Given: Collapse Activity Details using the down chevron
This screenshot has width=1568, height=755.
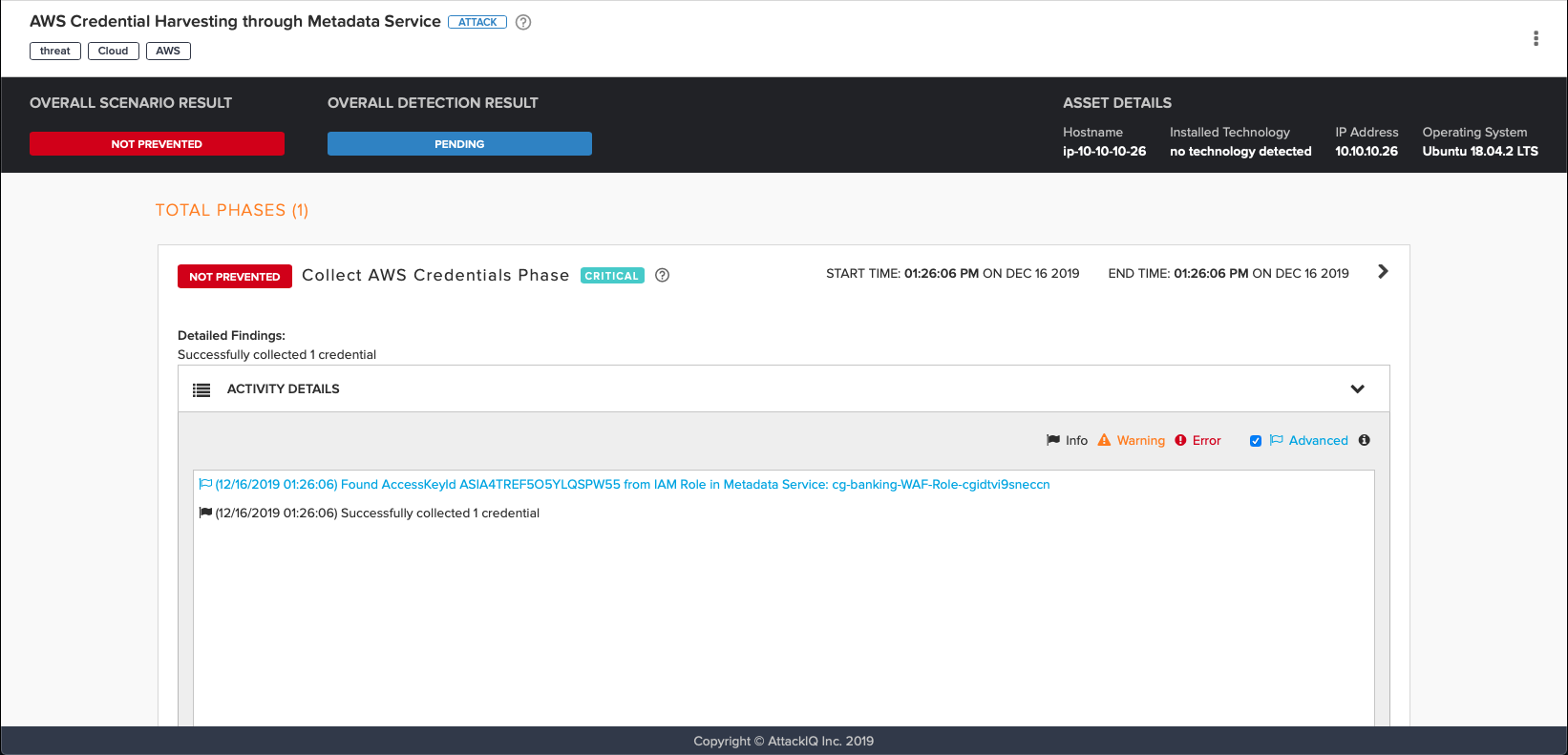Looking at the screenshot, I should (x=1357, y=388).
